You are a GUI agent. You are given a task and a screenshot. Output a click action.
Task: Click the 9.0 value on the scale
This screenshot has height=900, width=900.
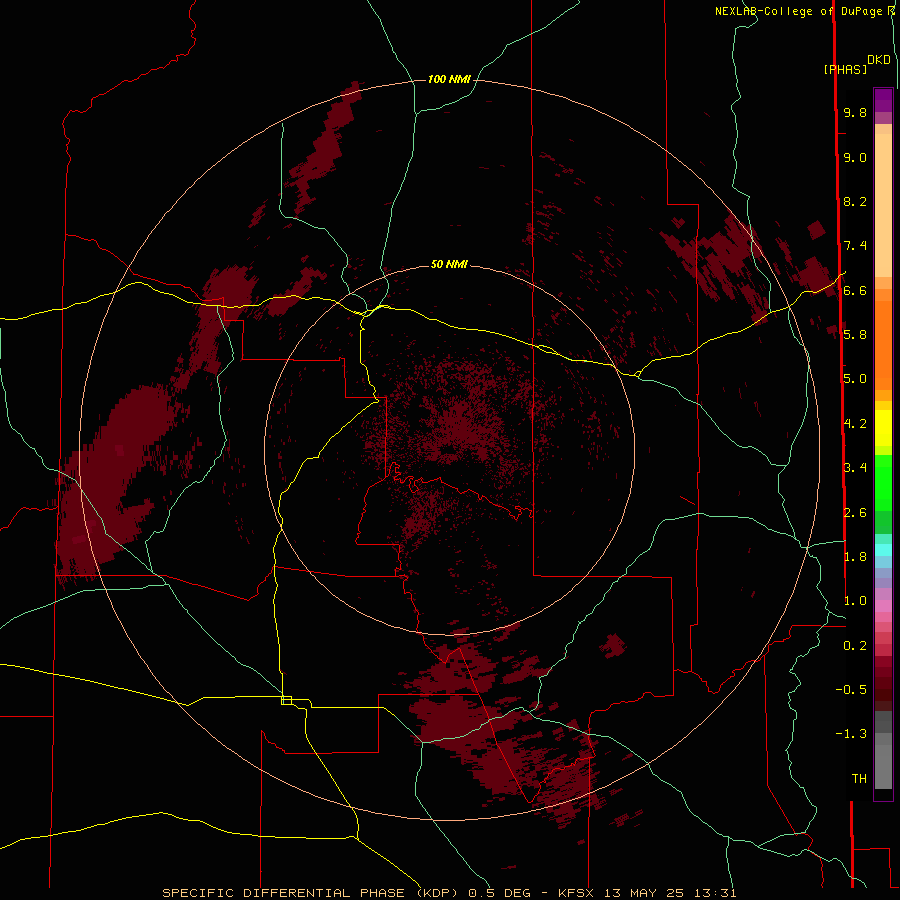coord(855,157)
